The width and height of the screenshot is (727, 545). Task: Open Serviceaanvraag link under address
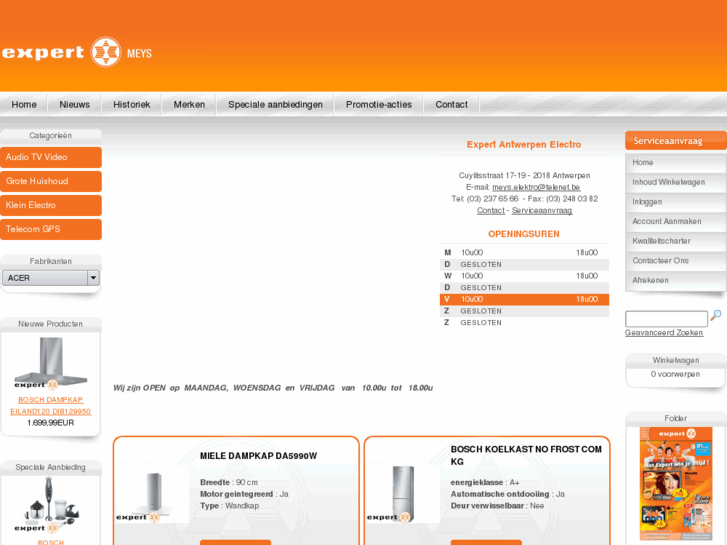542,211
